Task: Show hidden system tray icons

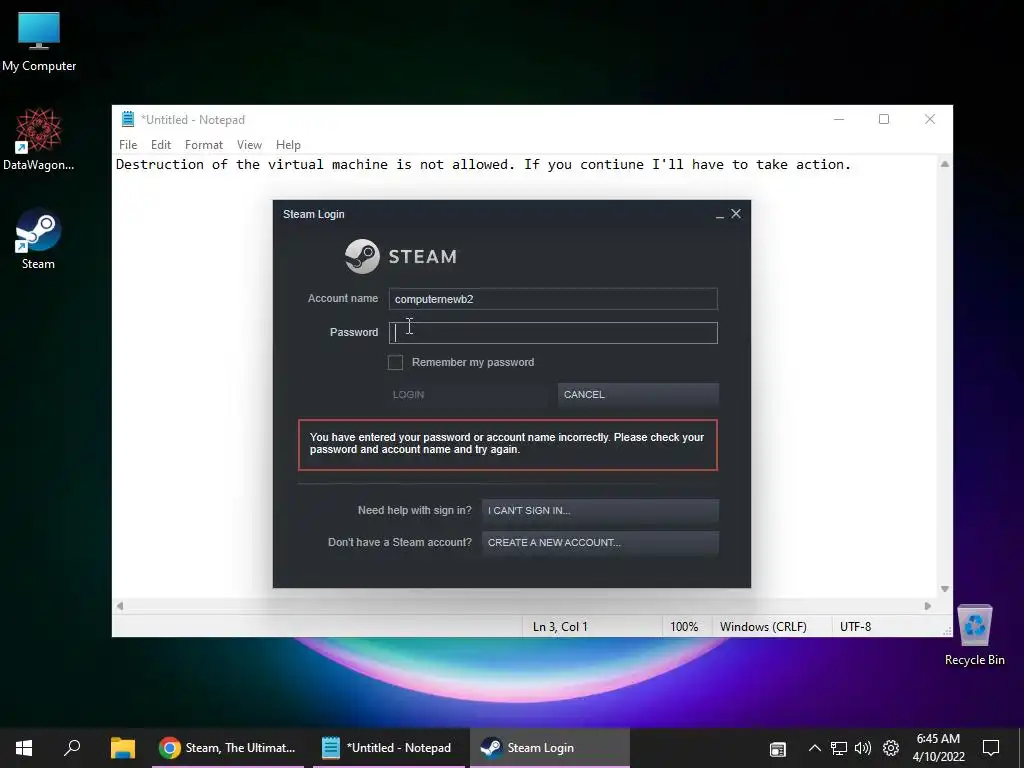Action: [x=814, y=748]
